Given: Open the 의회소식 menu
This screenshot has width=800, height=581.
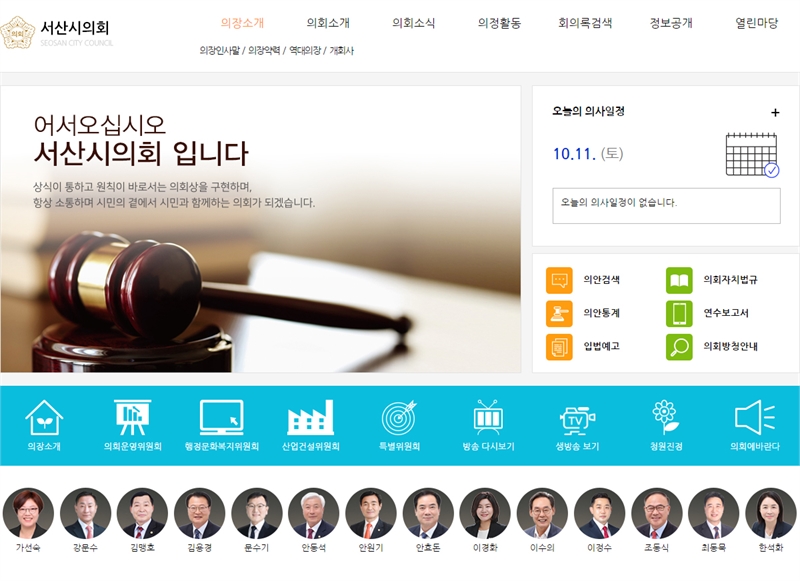Looking at the screenshot, I should pyautogui.click(x=414, y=23).
